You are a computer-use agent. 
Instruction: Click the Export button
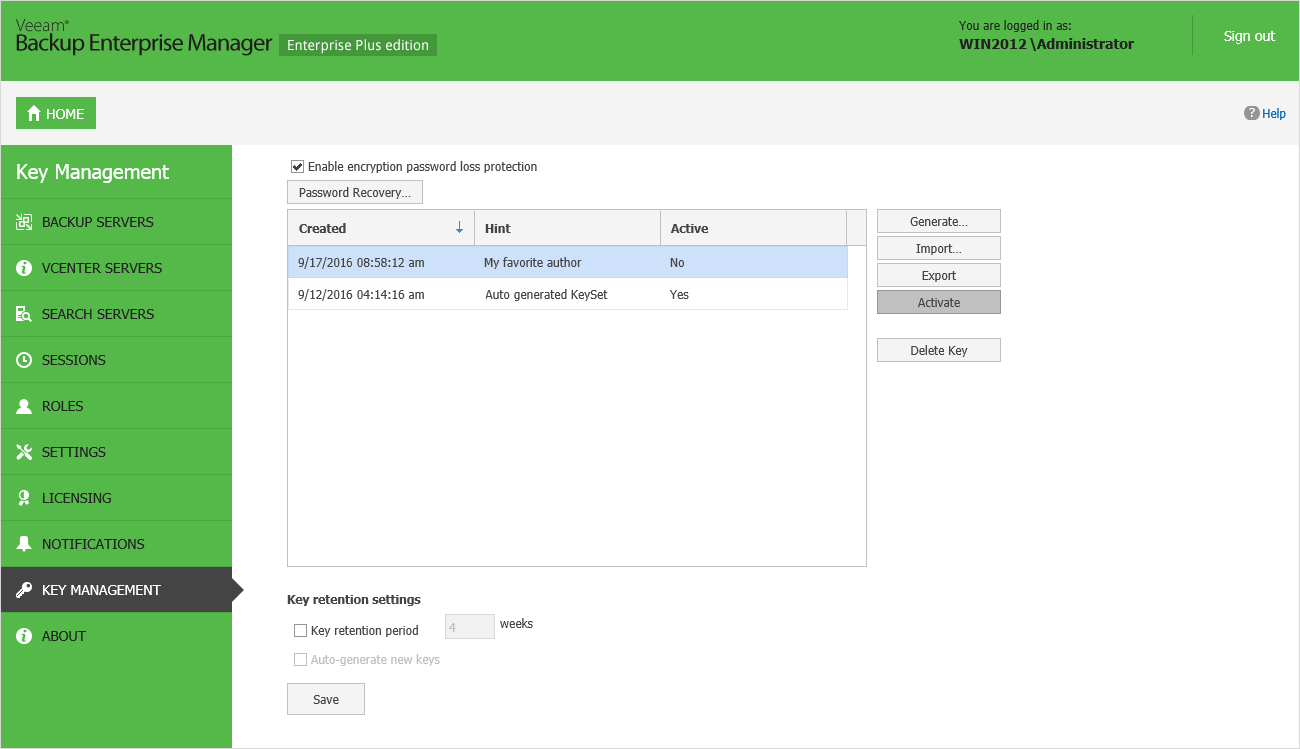tap(939, 275)
